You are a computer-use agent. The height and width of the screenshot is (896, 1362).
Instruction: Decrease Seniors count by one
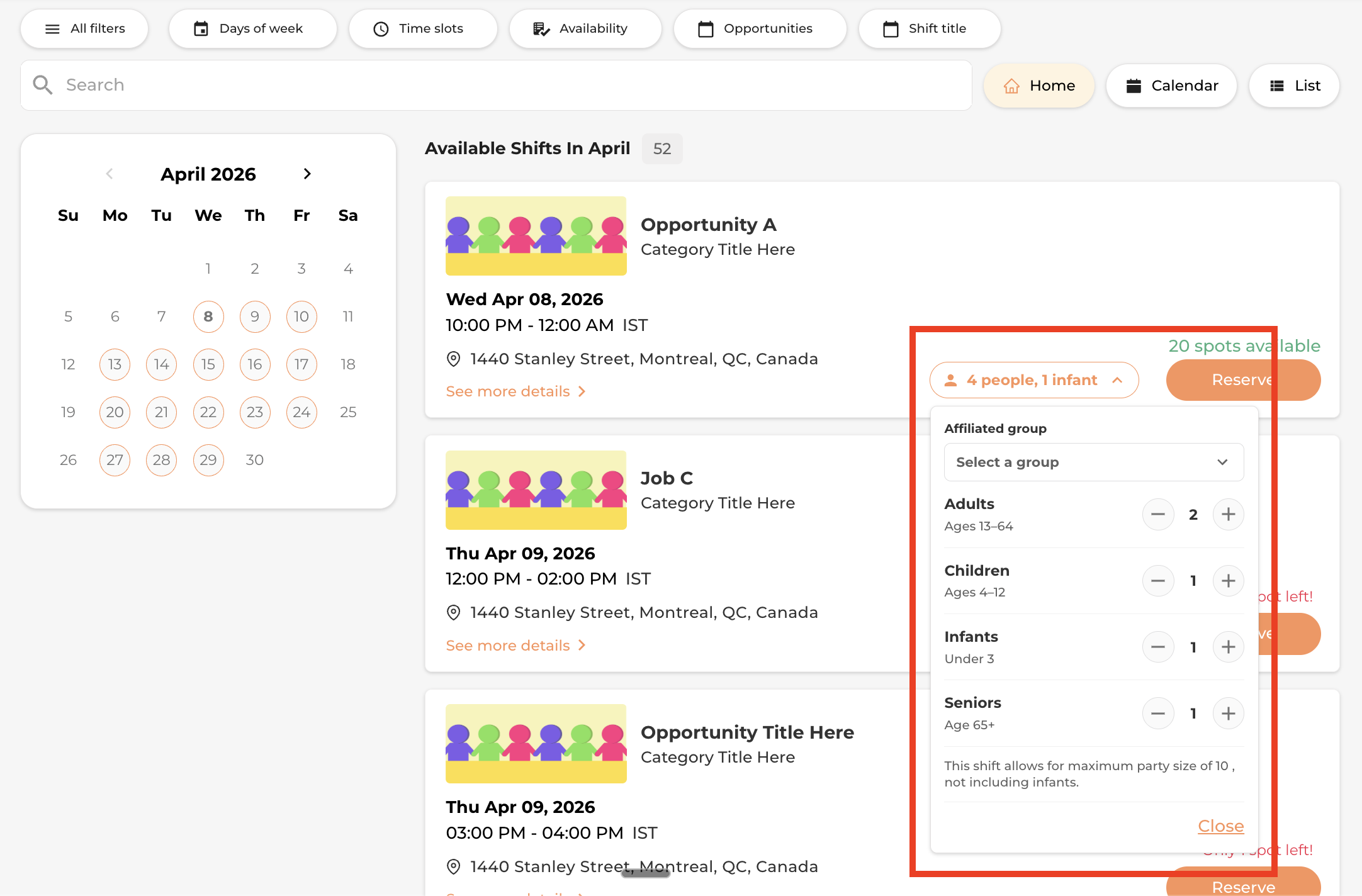[x=1157, y=714]
